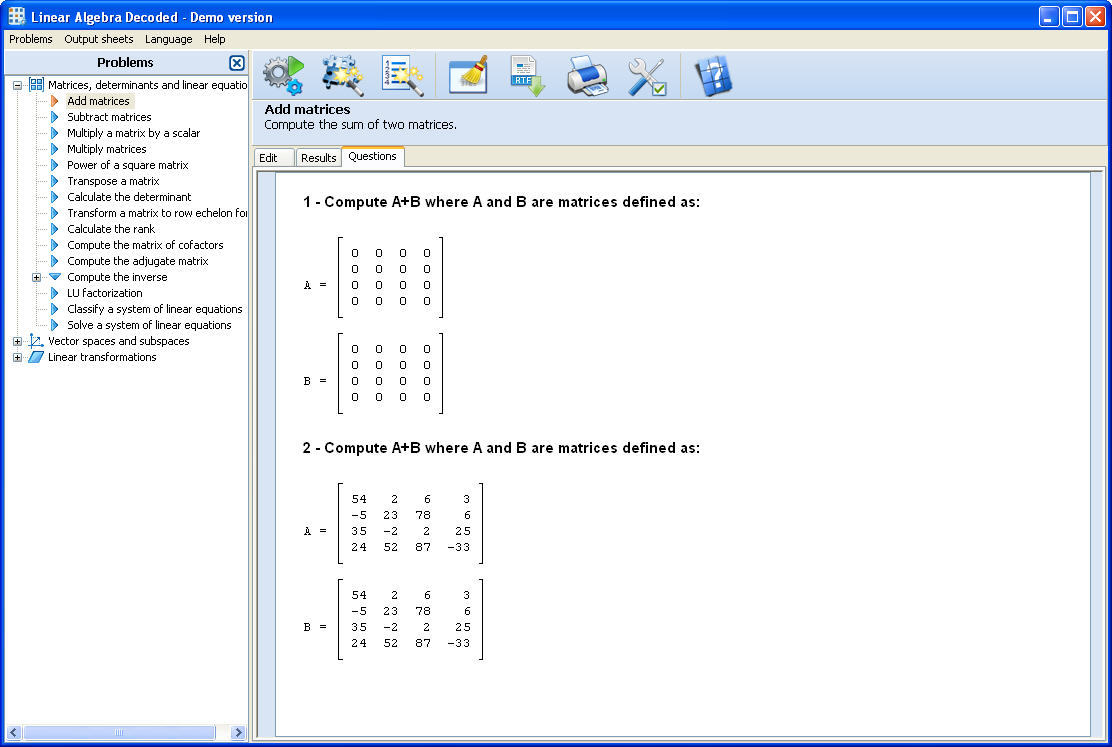Open the Output sheets menu
Image resolution: width=1112 pixels, height=747 pixels.
[x=99, y=39]
